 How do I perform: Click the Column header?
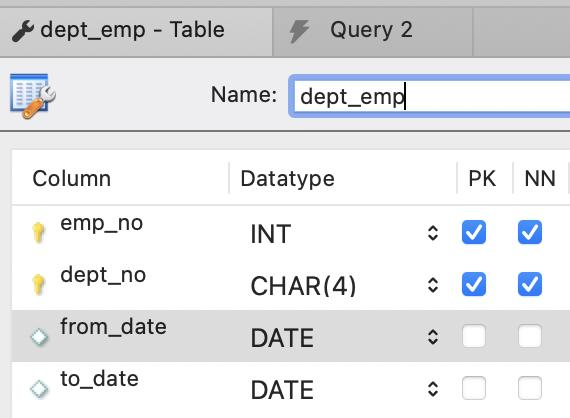click(72, 178)
